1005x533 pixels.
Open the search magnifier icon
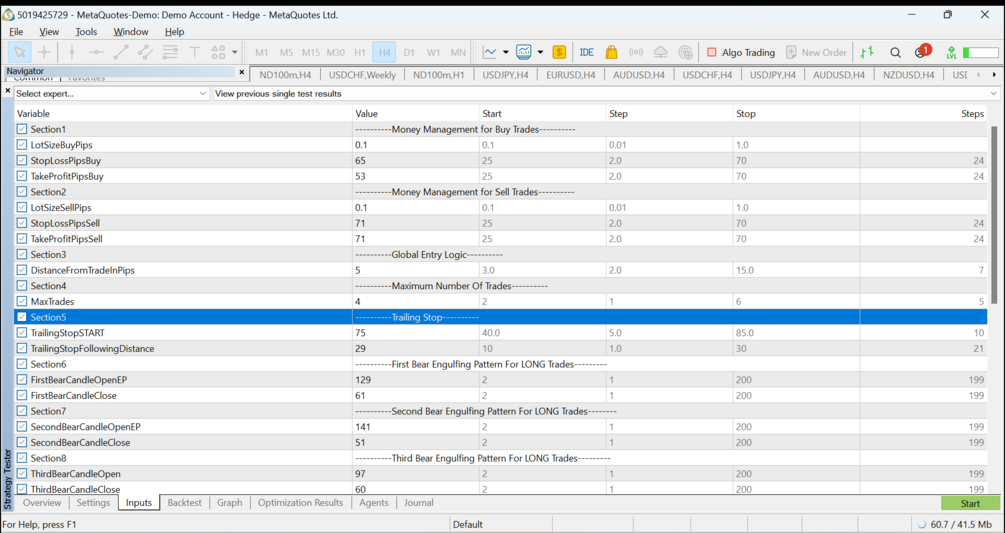[x=895, y=53]
